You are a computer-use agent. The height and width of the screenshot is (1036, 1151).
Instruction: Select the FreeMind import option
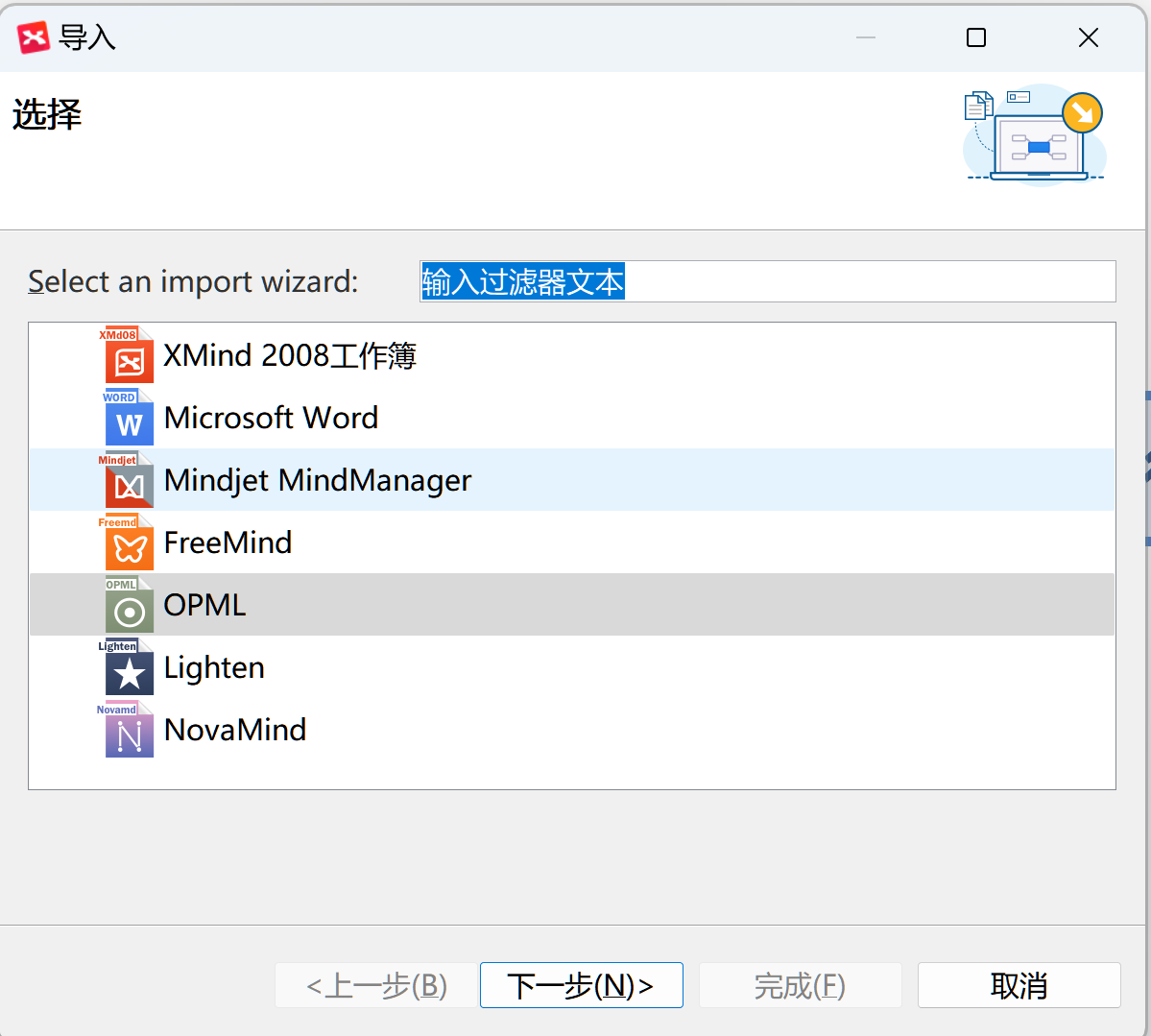click(572, 542)
